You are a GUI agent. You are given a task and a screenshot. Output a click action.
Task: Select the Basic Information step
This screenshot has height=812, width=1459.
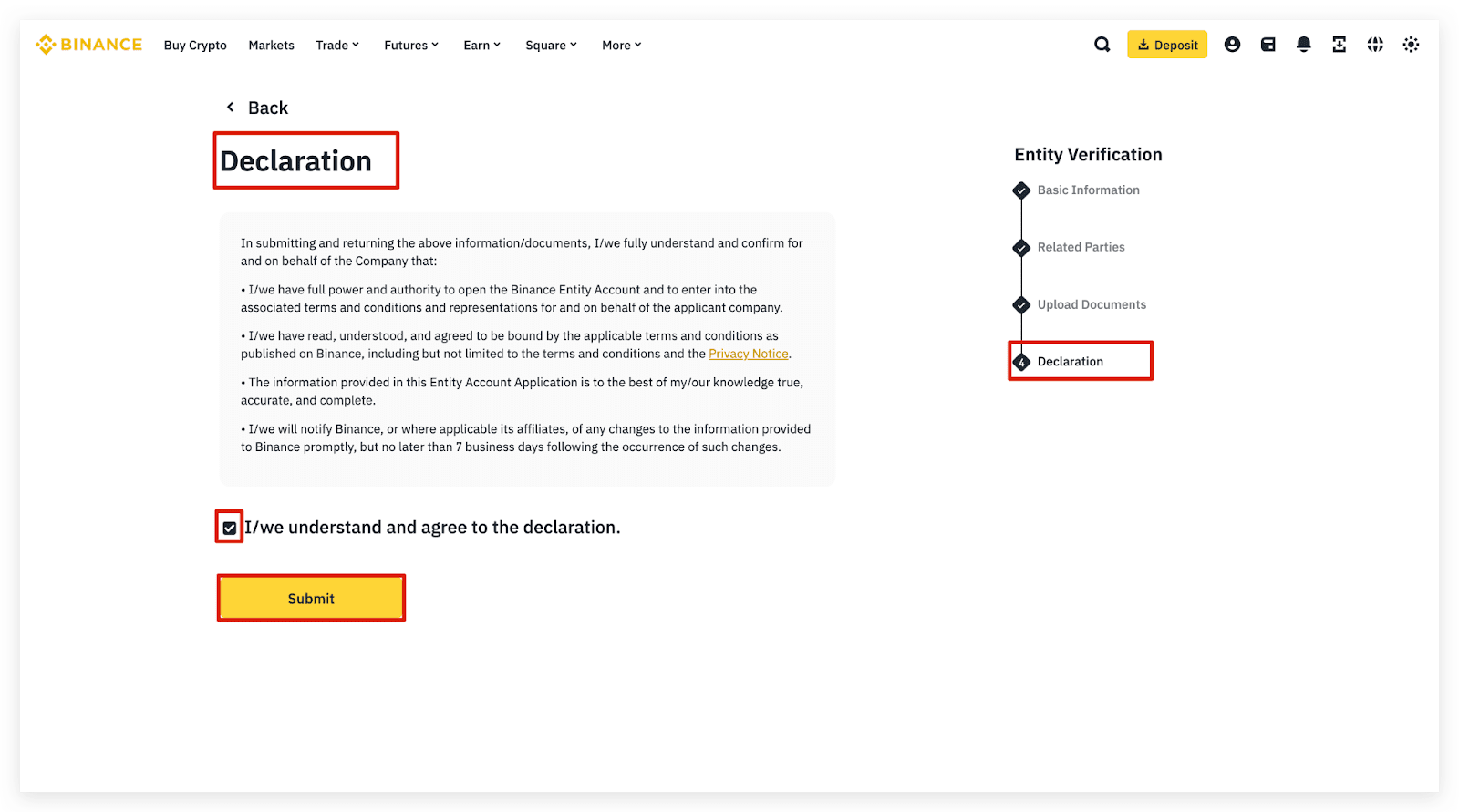[1088, 190]
